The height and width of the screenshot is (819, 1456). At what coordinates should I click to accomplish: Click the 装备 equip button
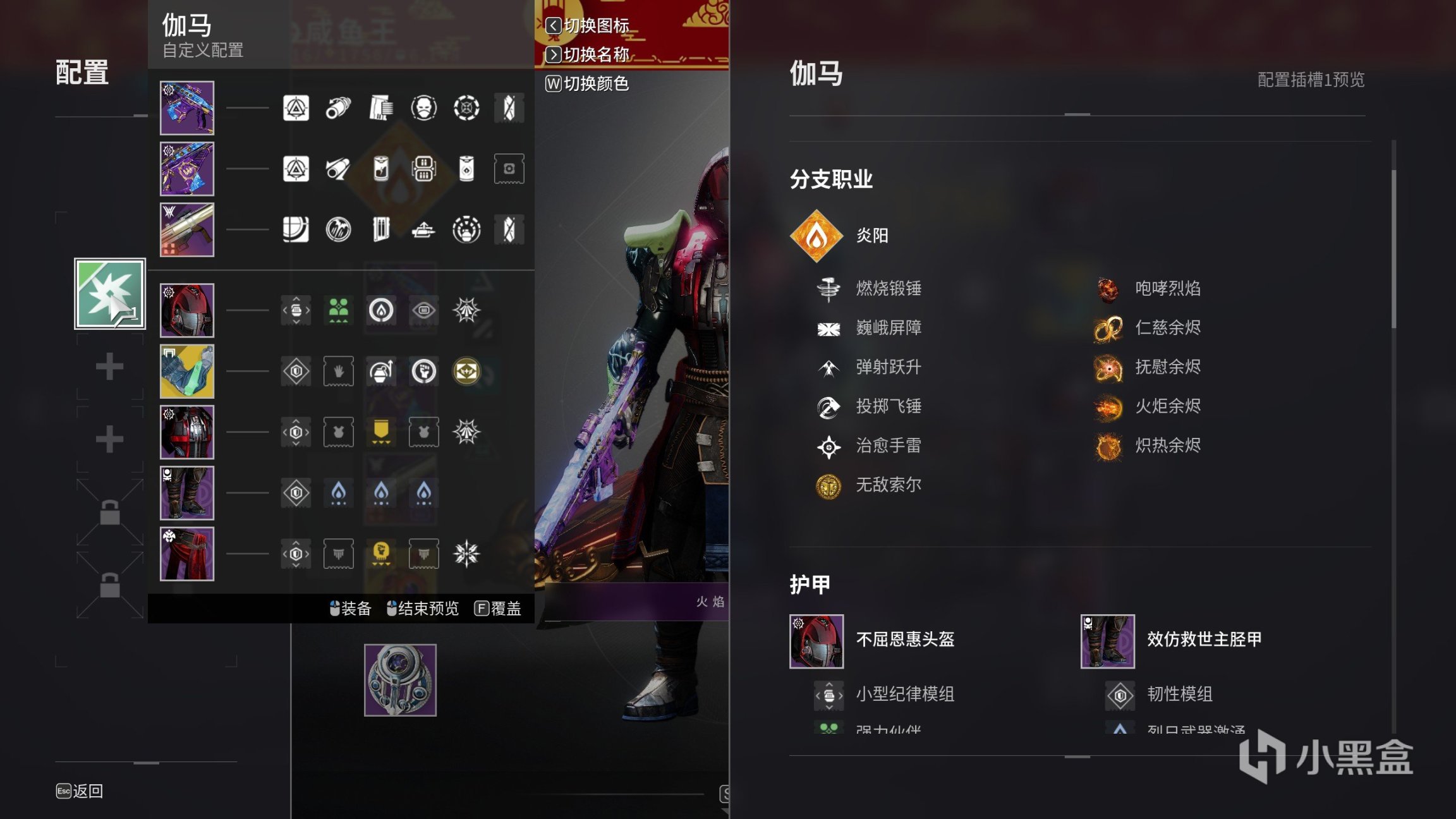coord(350,609)
